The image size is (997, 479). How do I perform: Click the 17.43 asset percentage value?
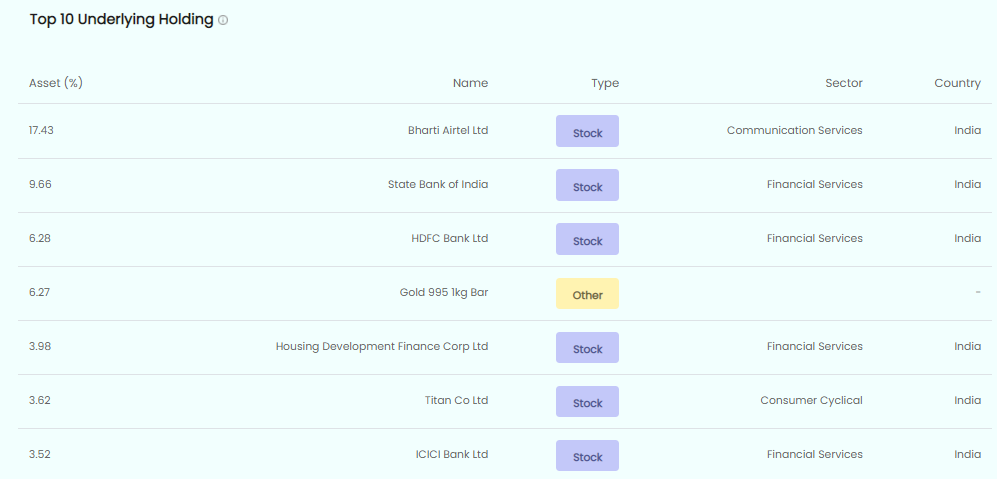(41, 130)
